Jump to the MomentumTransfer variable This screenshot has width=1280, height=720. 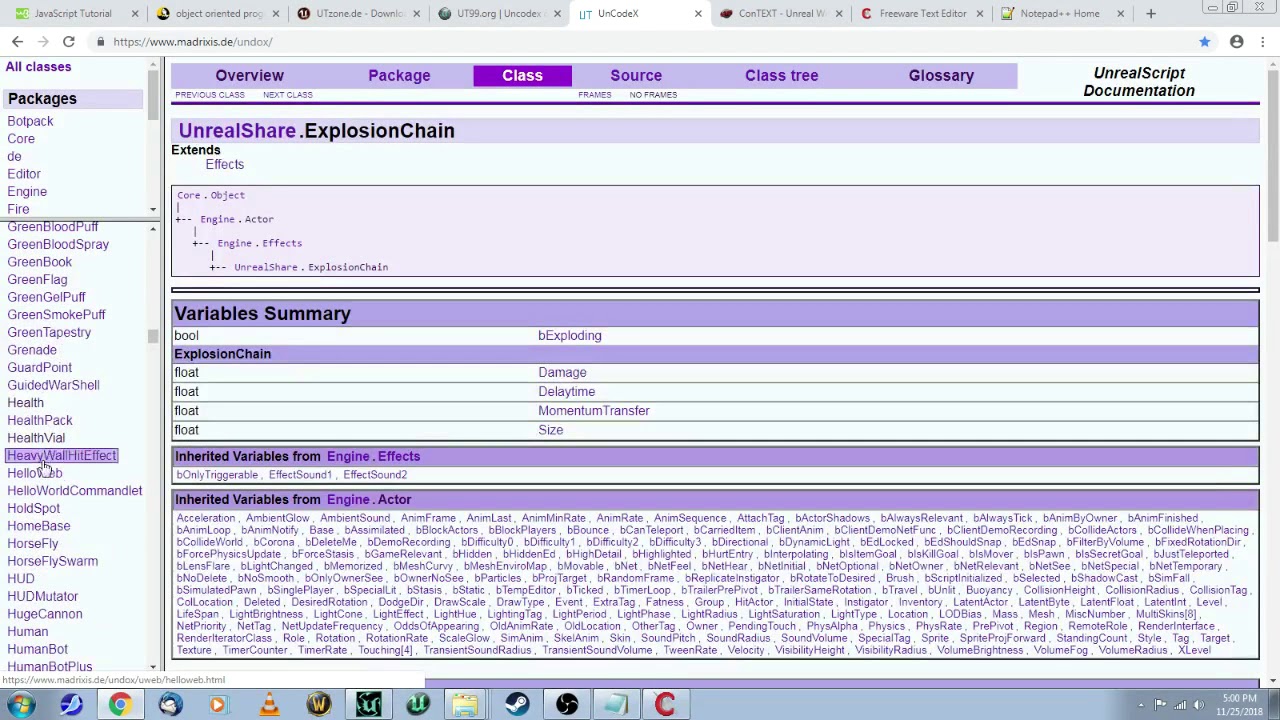[x=594, y=411]
